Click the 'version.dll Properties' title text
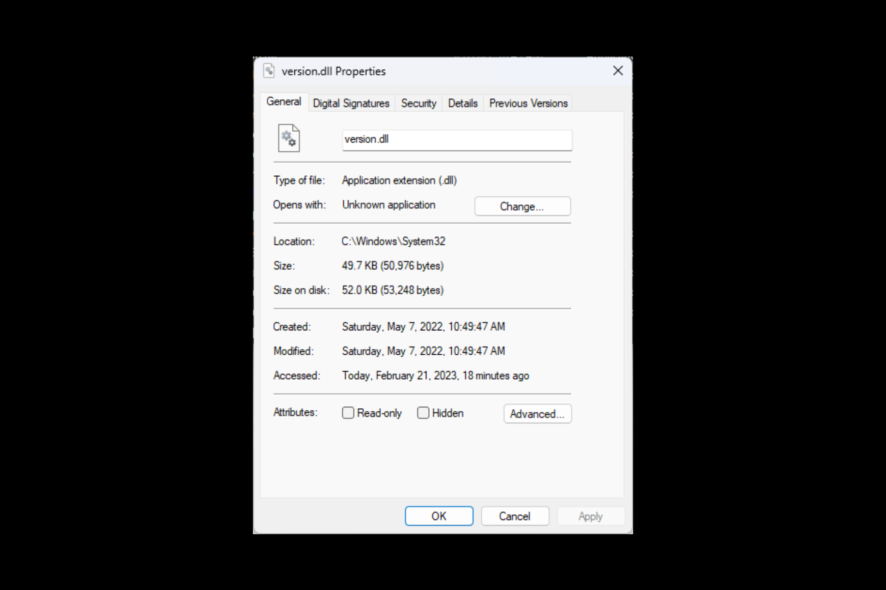 click(333, 71)
